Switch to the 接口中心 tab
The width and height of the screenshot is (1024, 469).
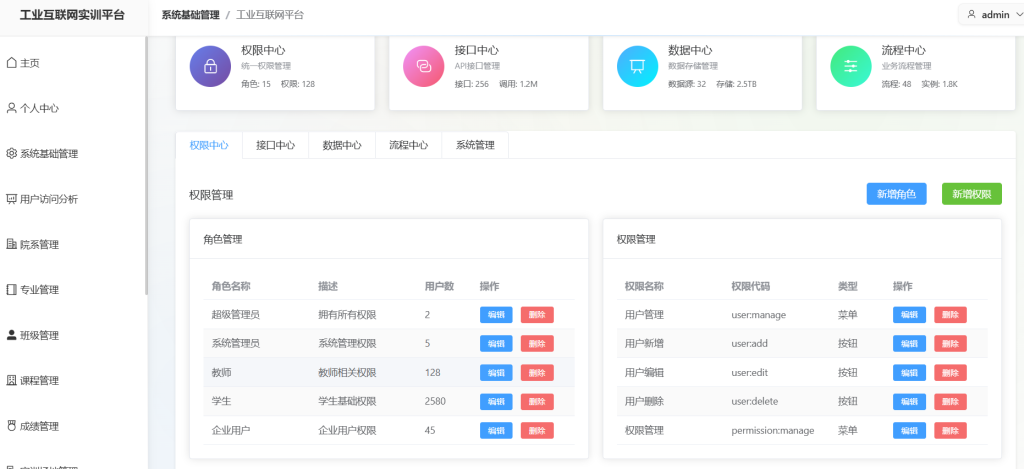(275, 145)
